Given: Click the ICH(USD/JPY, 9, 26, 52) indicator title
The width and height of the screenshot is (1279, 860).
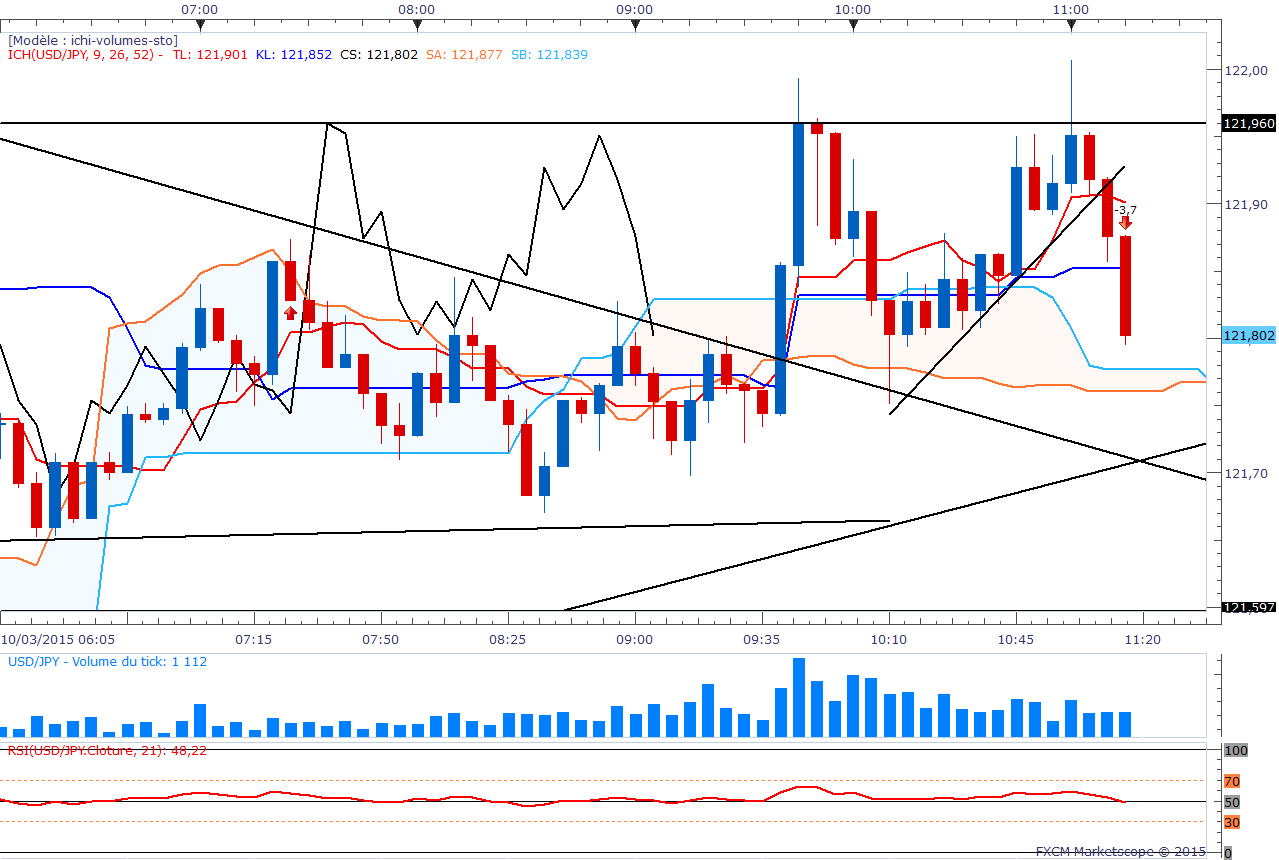Looking at the screenshot, I should coord(85,55).
